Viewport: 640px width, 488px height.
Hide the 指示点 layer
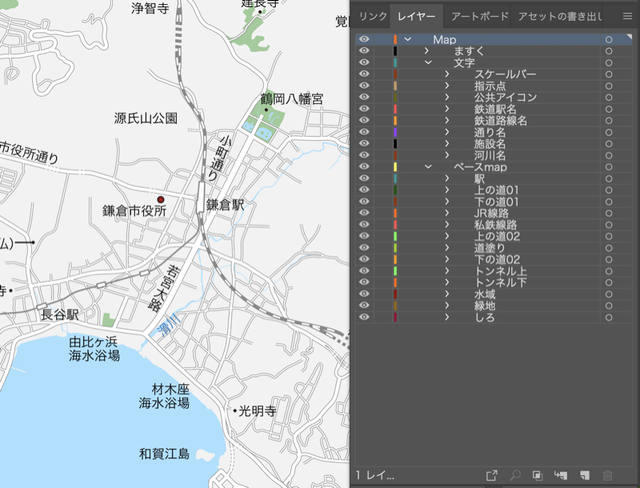point(364,85)
